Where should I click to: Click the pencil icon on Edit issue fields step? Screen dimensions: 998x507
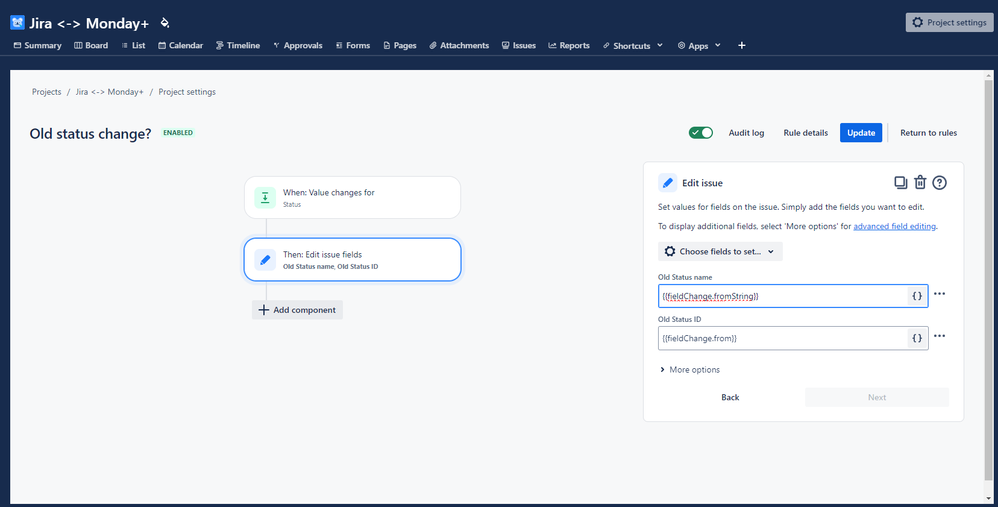[x=265, y=260]
